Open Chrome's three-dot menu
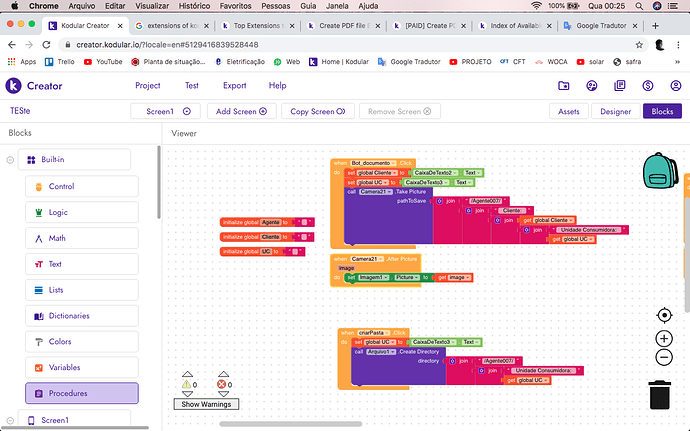This screenshot has width=690, height=431. pos(678,44)
